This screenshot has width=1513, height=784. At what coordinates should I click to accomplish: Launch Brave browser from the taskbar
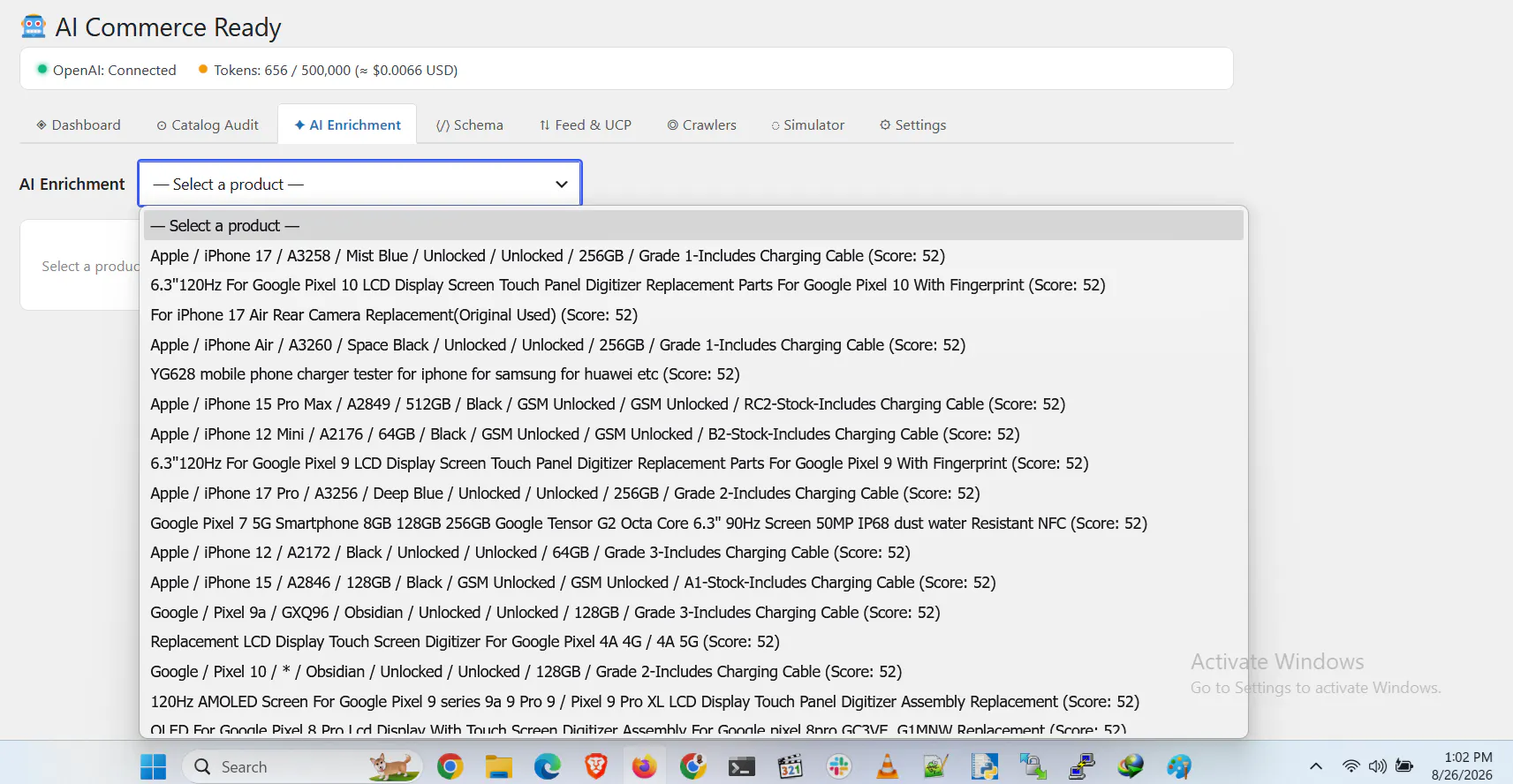tap(596, 766)
